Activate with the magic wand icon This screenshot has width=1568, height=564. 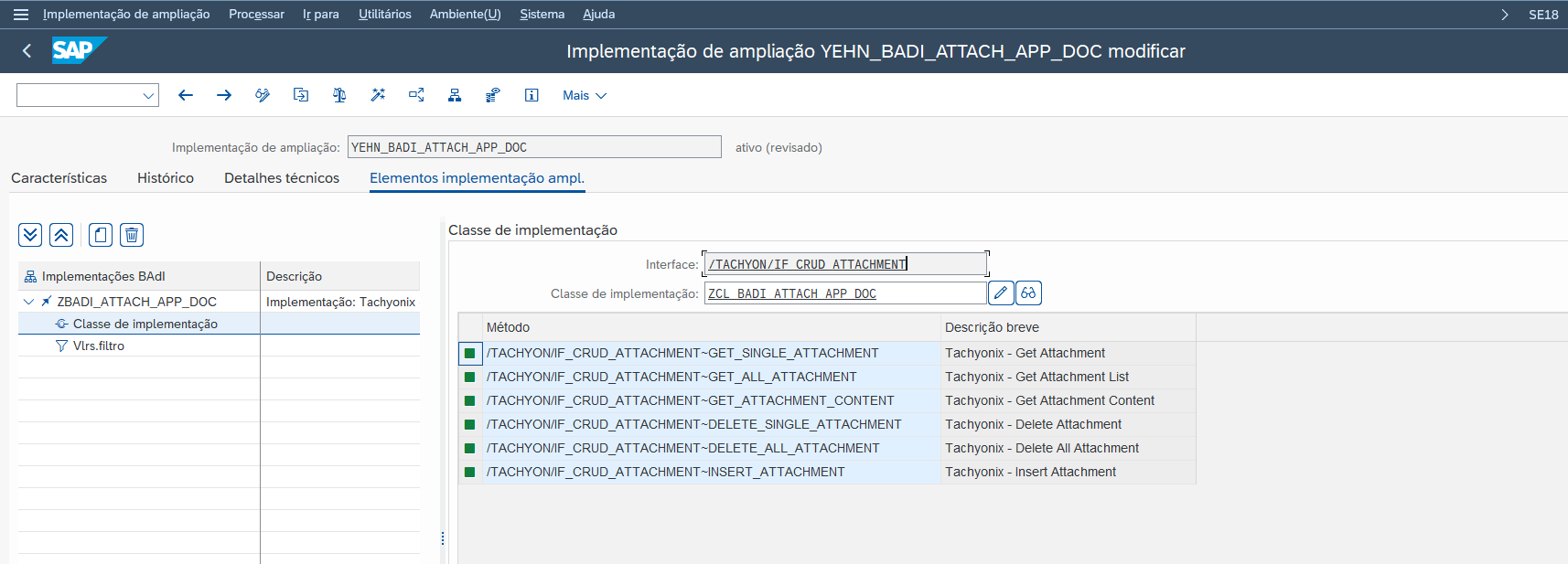tap(378, 95)
